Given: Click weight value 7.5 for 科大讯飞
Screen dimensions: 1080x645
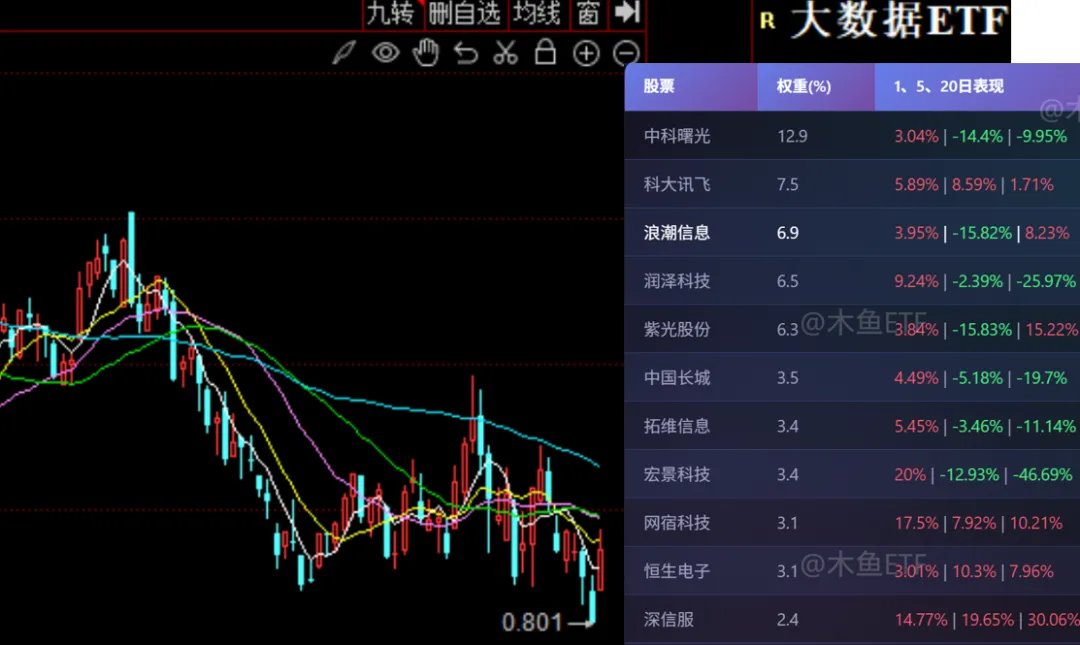Looking at the screenshot, I should 787,185.
